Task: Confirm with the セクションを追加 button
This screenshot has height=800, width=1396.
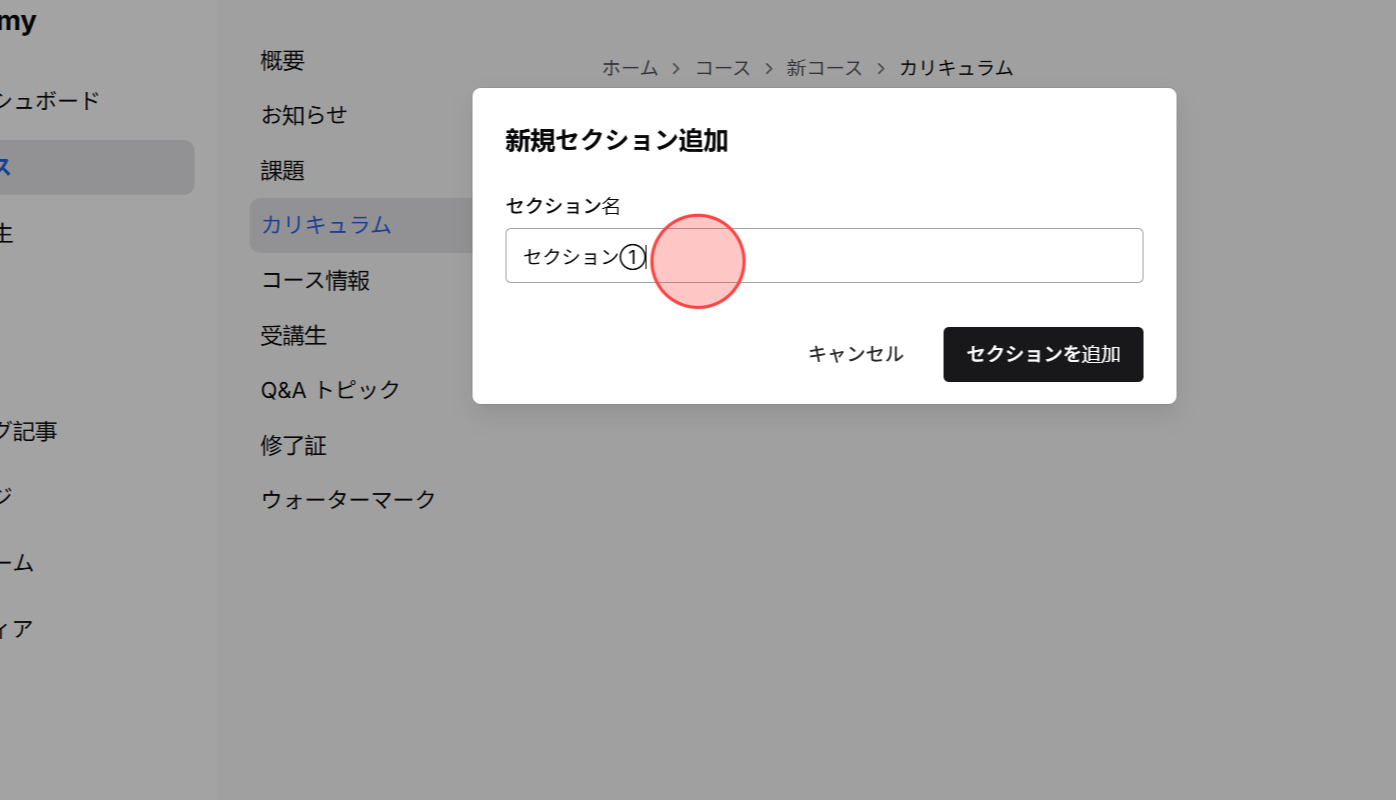Action: point(1043,354)
